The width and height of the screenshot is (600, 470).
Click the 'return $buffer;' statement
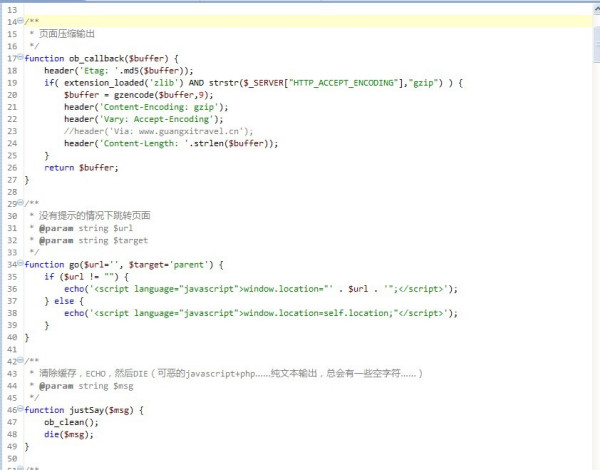[x=81, y=168]
